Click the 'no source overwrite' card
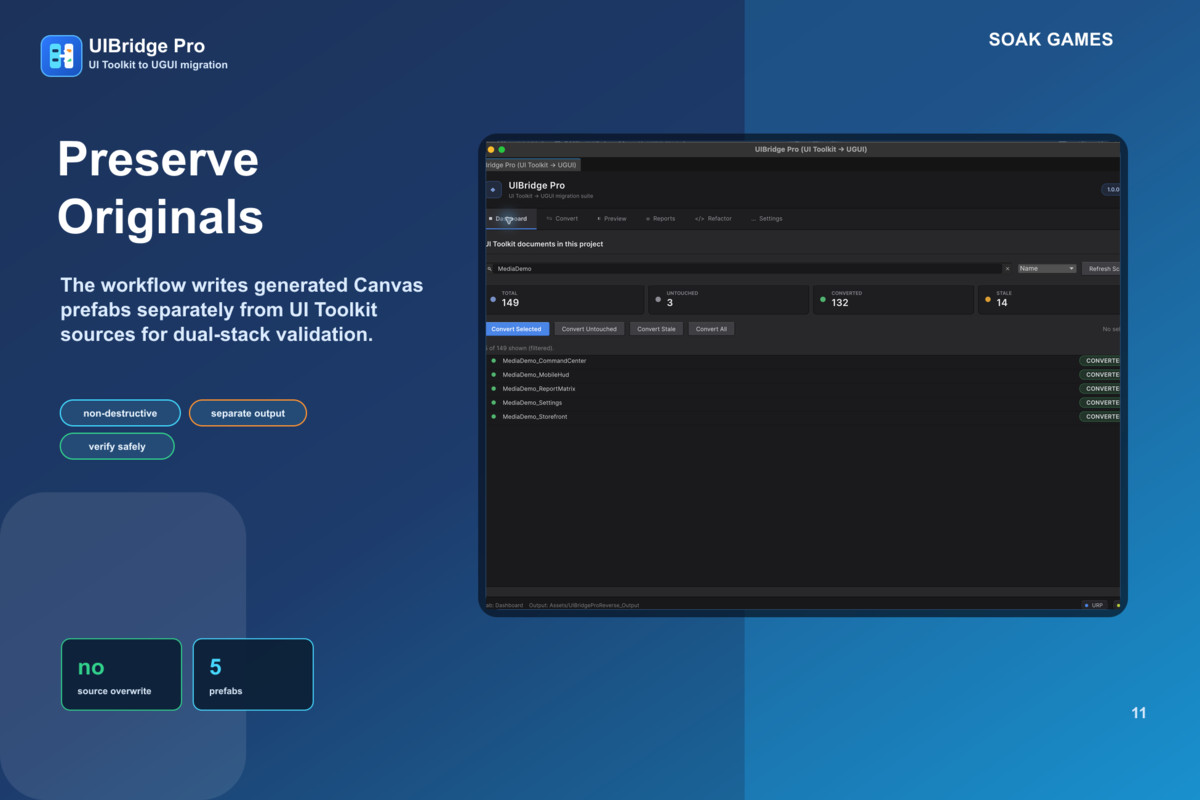The height and width of the screenshot is (800, 1200). click(x=121, y=674)
